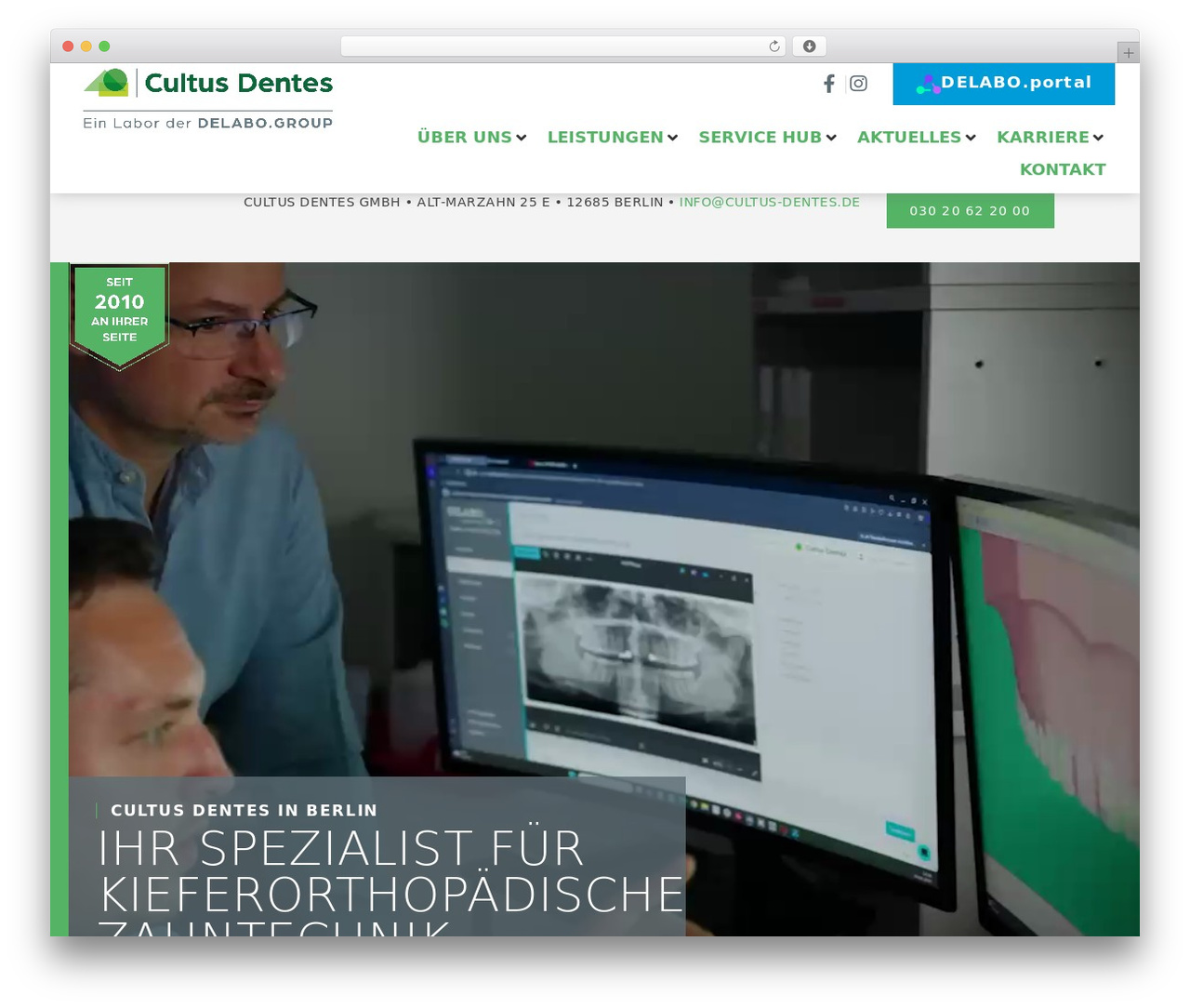Click the DELABO.portal logo icon
The height and width of the screenshot is (1008, 1190).
[x=928, y=85]
